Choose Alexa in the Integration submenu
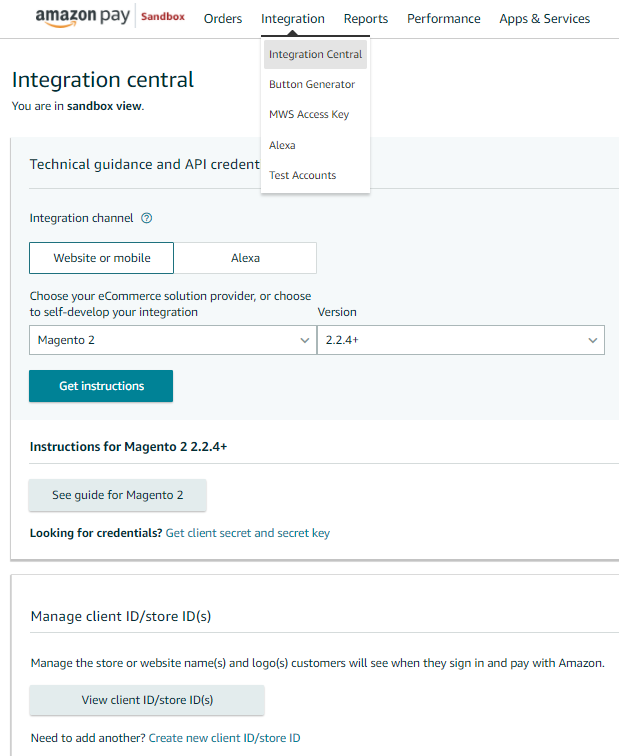Screen dimensions: 619x756 pos(282,145)
